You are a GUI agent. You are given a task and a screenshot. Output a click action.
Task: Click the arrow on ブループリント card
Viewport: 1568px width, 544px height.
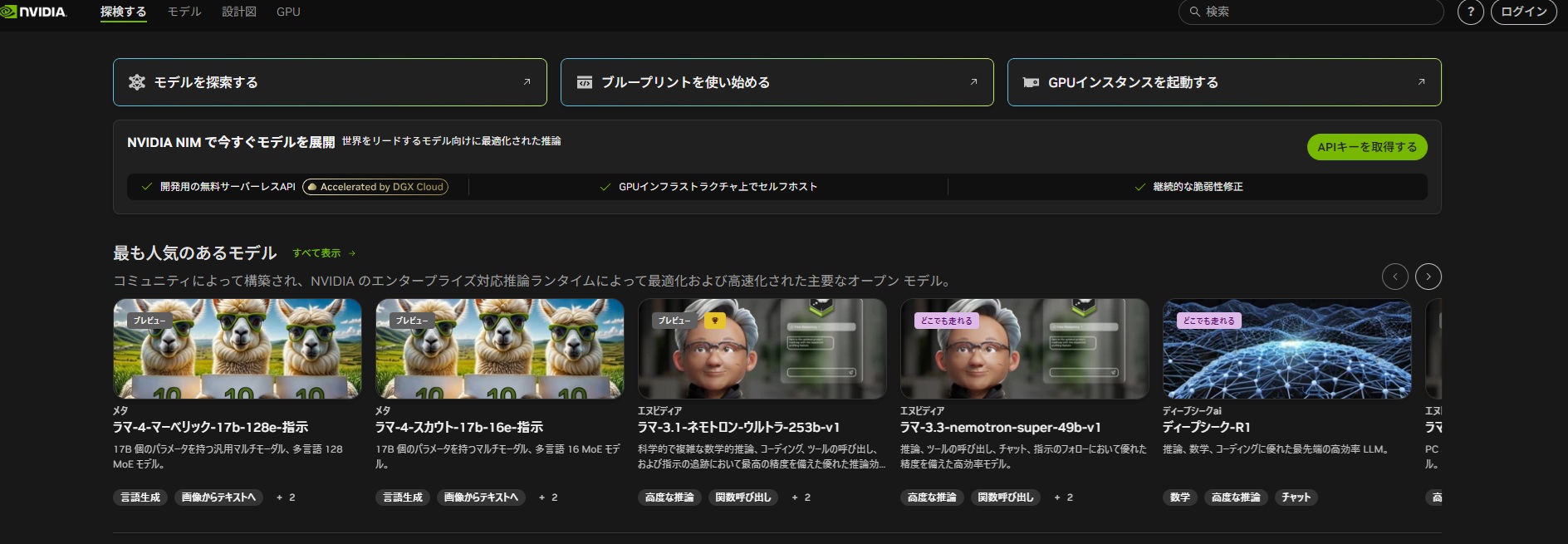[x=973, y=81]
